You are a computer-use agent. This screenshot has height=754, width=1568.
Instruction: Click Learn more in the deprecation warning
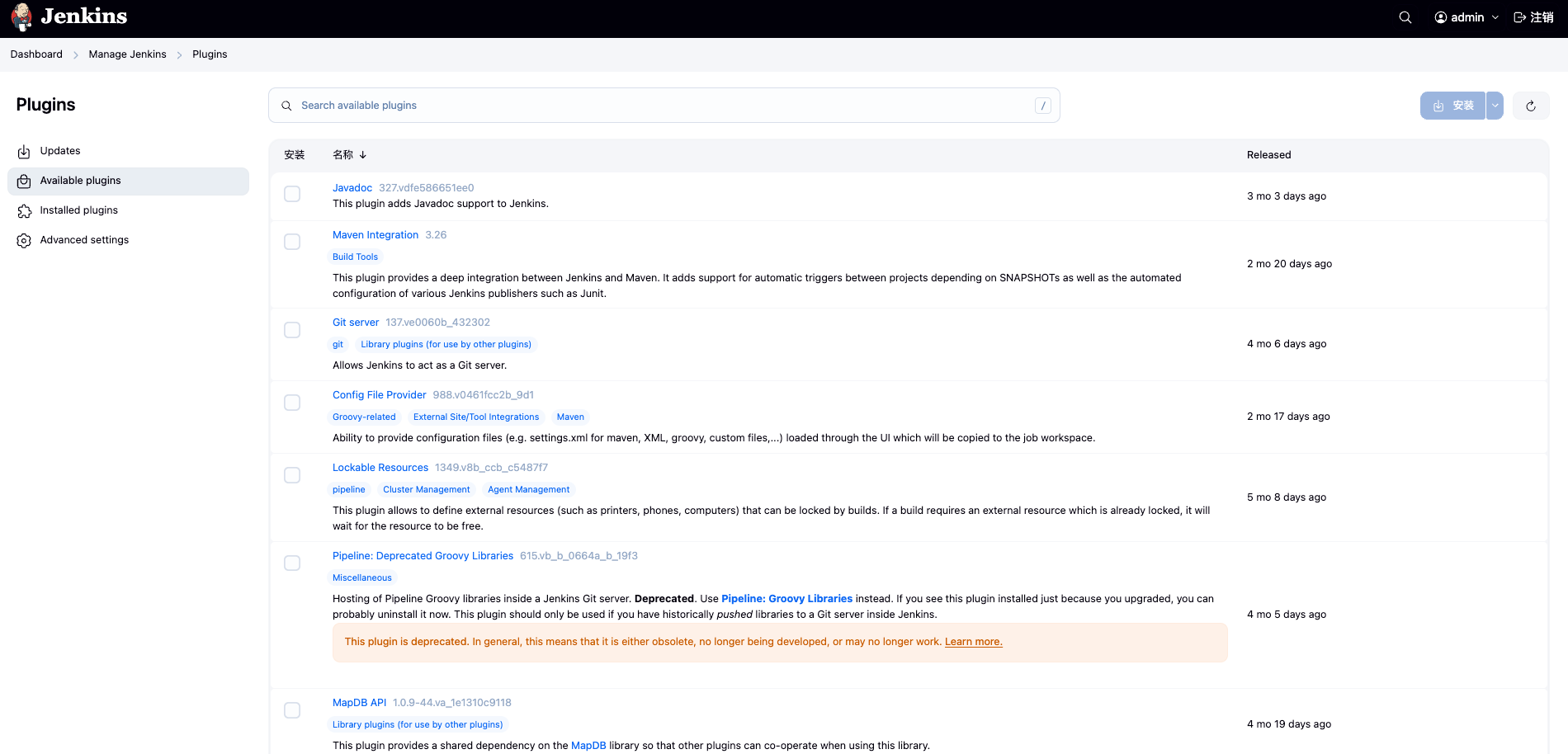[x=974, y=642]
